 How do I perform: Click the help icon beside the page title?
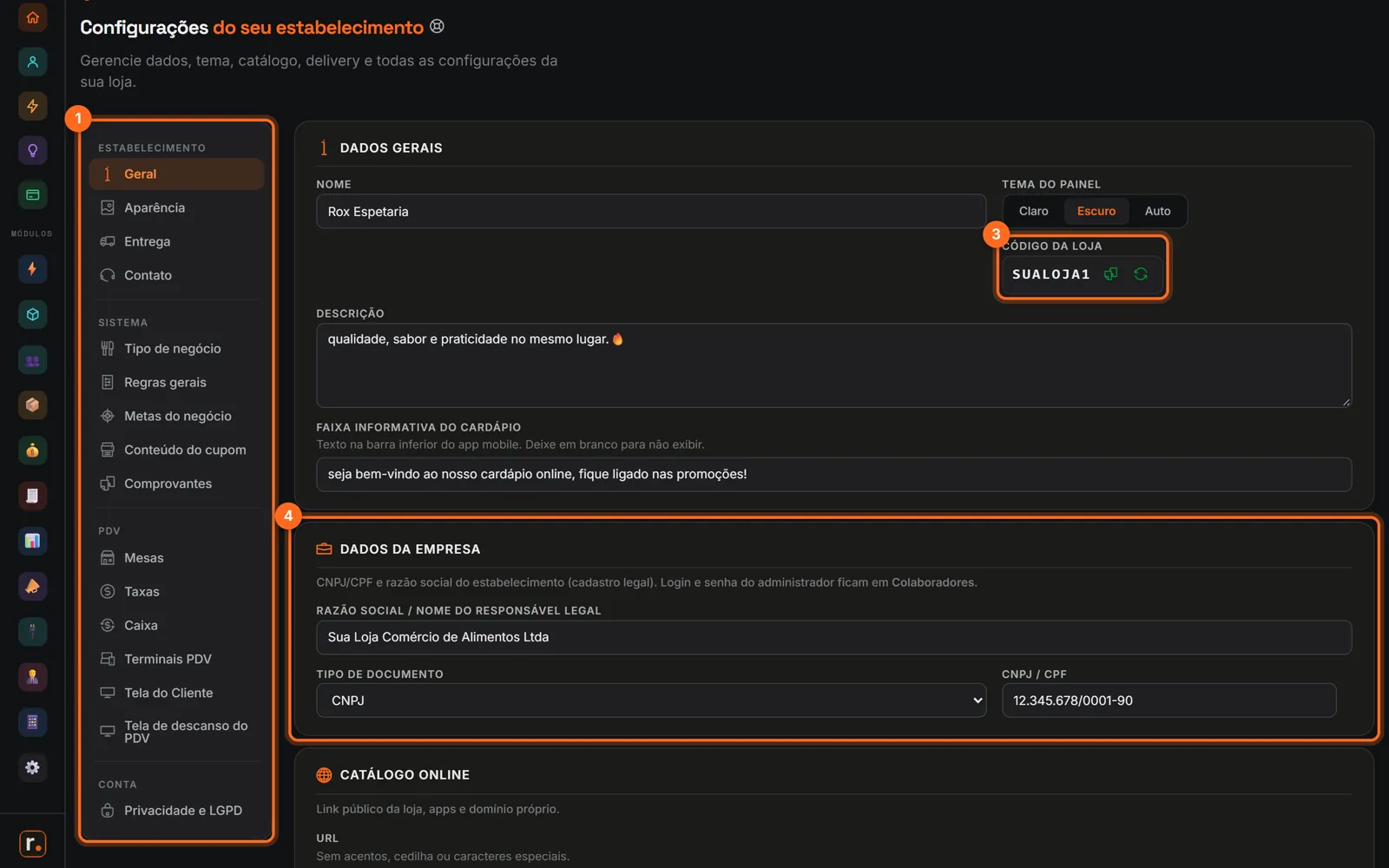point(438,26)
